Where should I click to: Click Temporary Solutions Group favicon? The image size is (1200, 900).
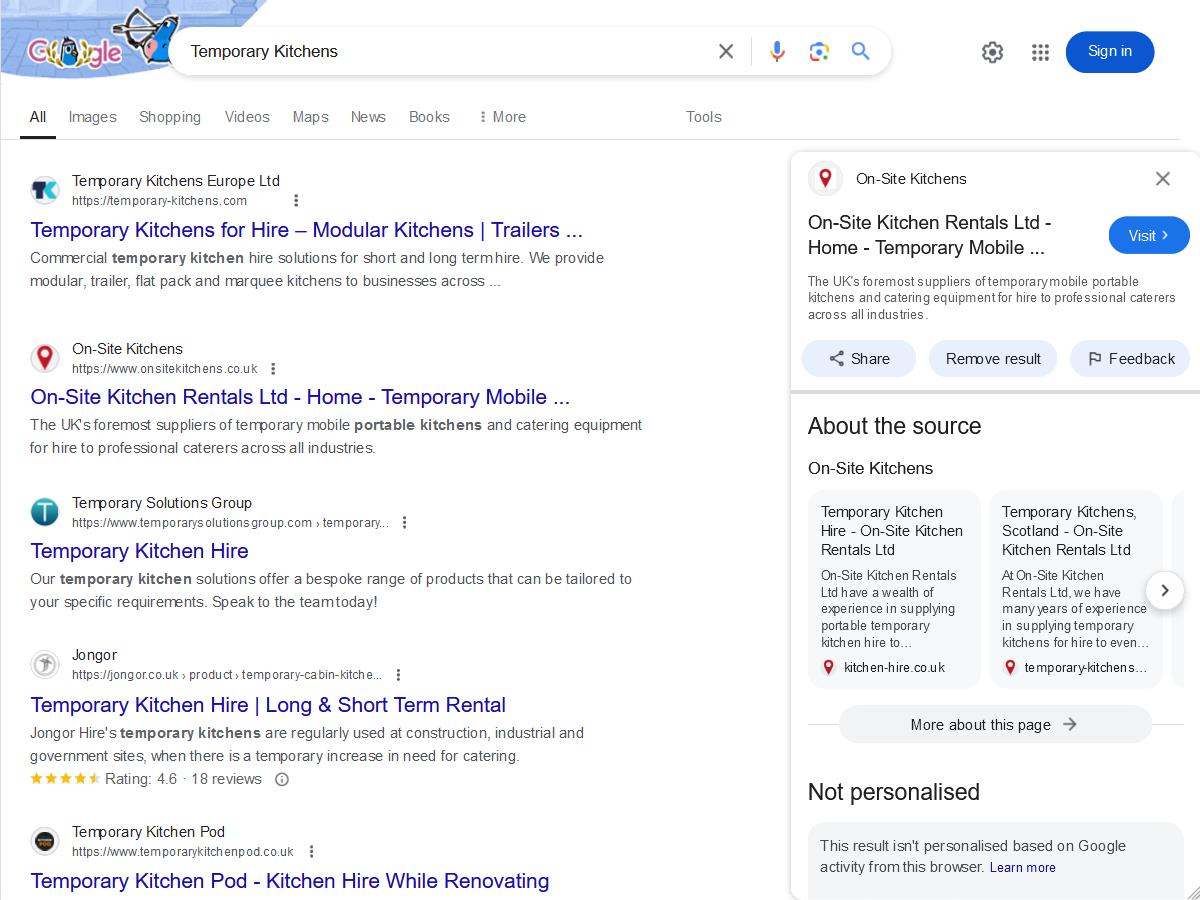pos(45,512)
